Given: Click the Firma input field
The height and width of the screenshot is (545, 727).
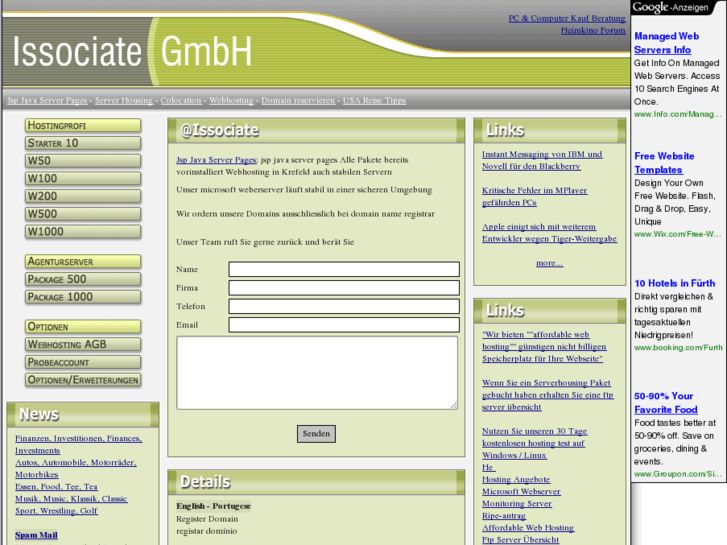Looking at the screenshot, I should pyautogui.click(x=344, y=288).
